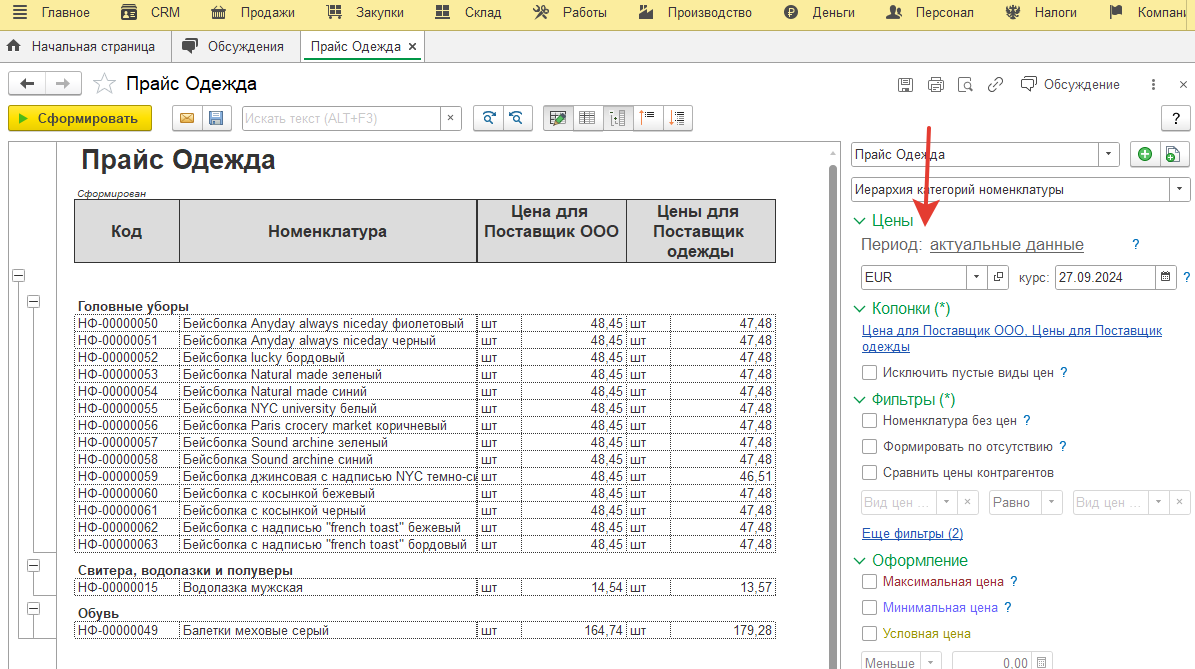
Task: Click the 'Сформировать' button
Action: point(79,118)
